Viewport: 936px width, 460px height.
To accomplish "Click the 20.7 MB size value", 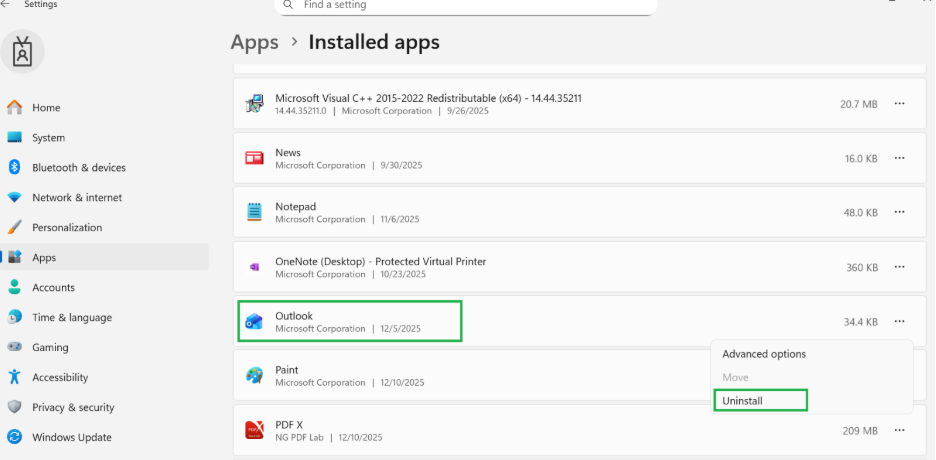I will pos(858,104).
